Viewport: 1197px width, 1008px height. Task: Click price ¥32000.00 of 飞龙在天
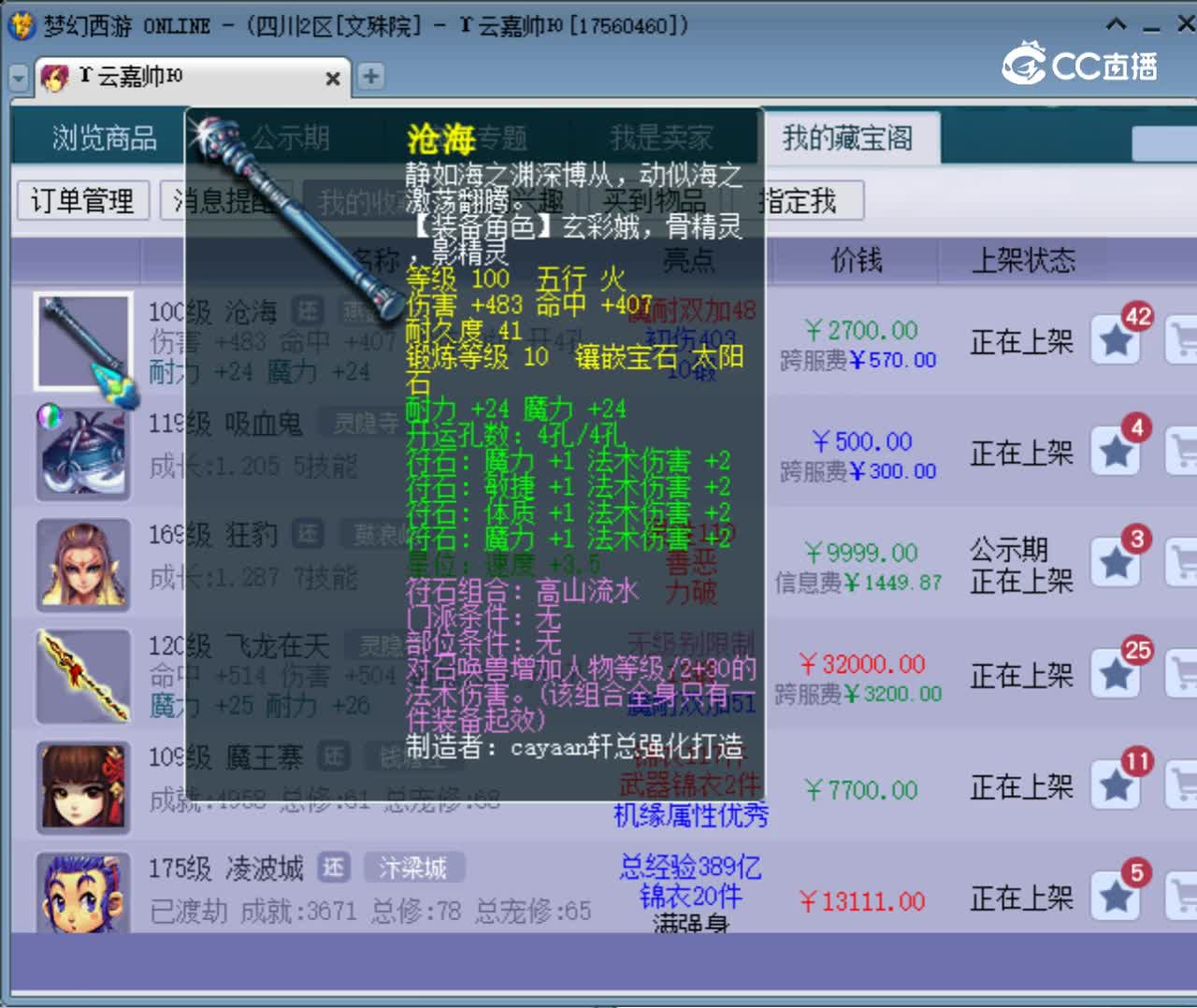coord(861,664)
